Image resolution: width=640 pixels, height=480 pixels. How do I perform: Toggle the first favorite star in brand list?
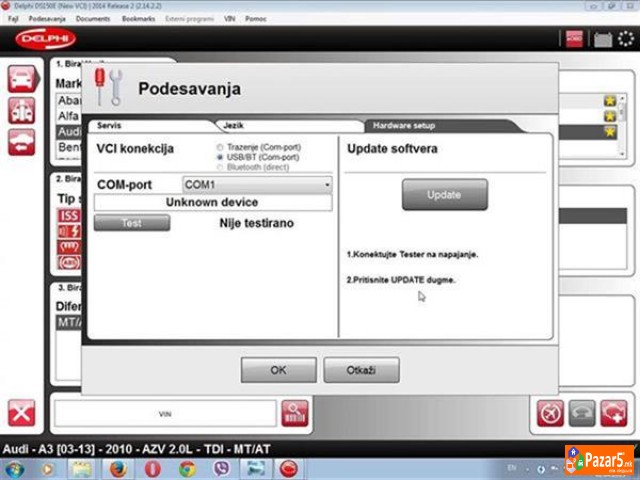pos(610,100)
